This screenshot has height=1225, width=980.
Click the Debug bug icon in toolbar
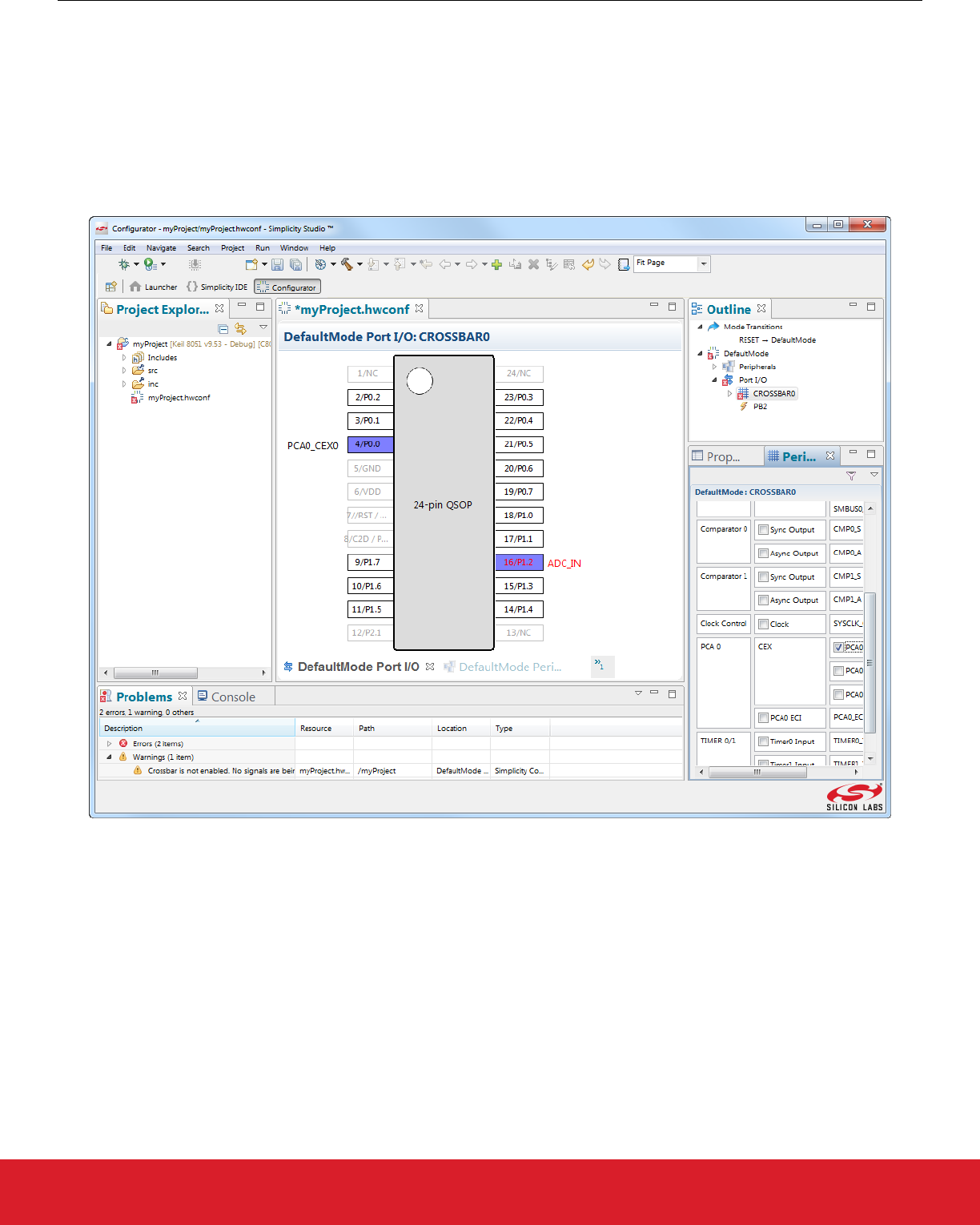tap(123, 264)
